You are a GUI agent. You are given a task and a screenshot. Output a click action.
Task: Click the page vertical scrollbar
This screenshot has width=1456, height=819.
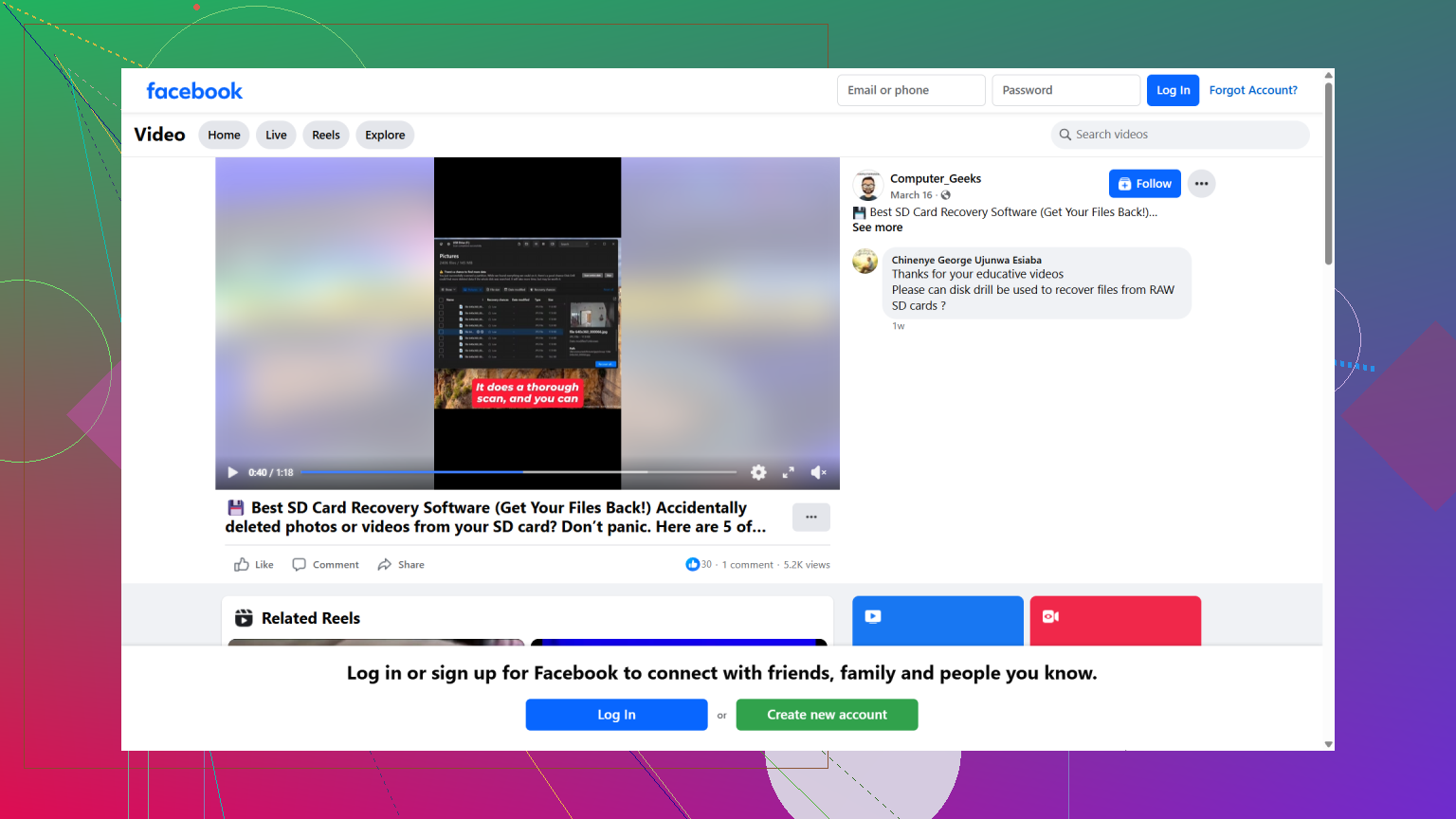[1328, 173]
